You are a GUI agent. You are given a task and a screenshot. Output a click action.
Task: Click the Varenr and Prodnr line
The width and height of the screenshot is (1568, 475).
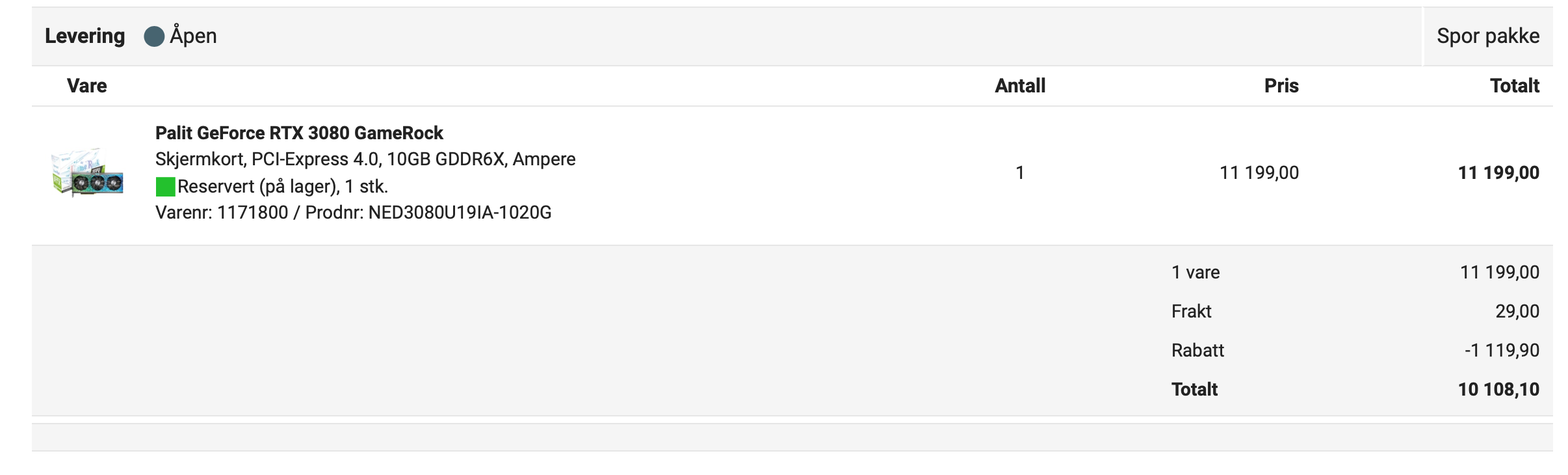point(353,213)
